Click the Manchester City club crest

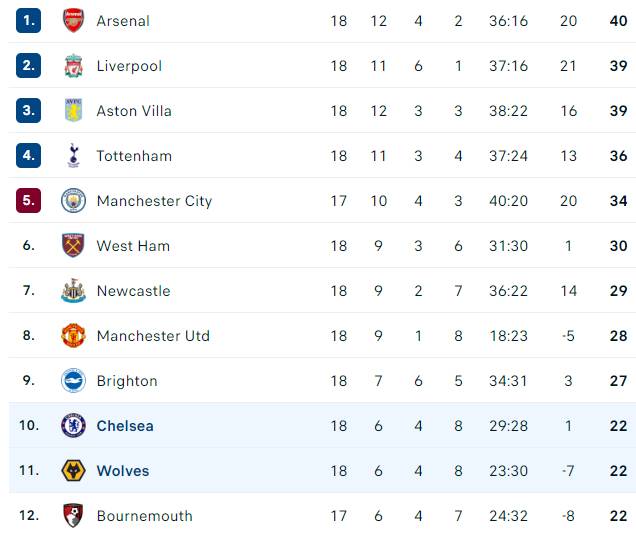pyautogui.click(x=73, y=200)
